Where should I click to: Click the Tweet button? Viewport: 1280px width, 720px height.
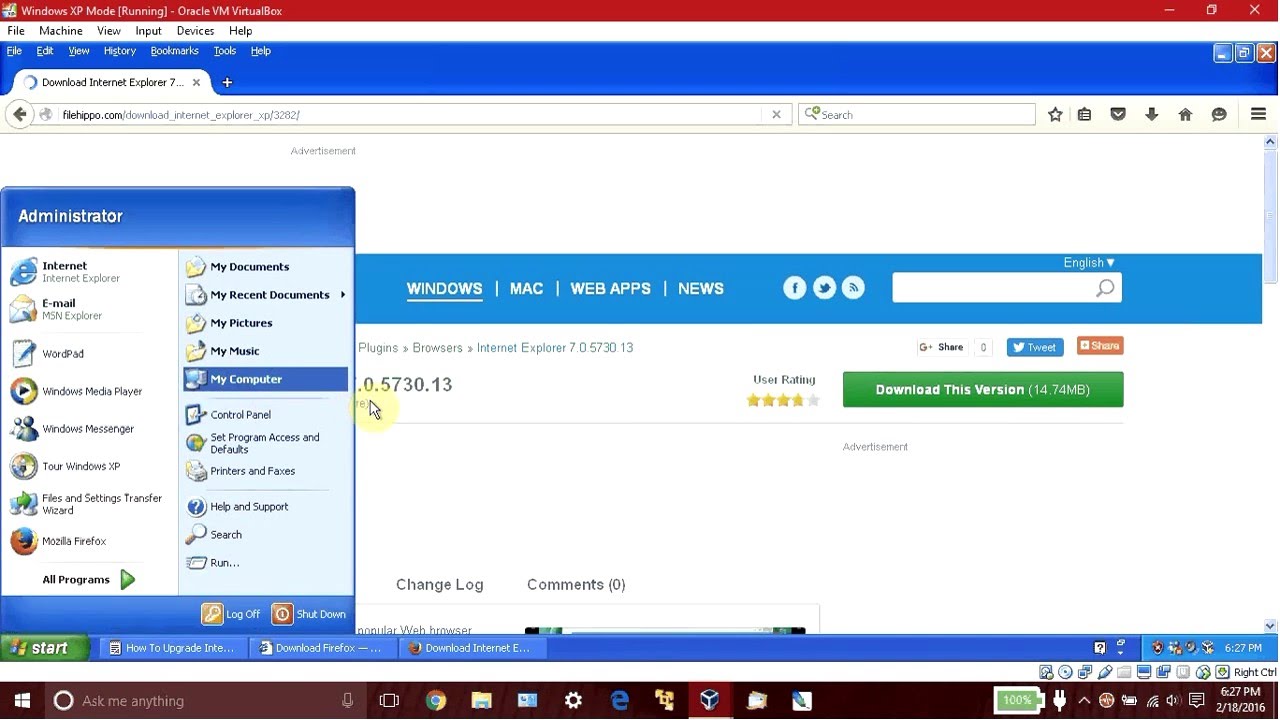[x=1034, y=347]
